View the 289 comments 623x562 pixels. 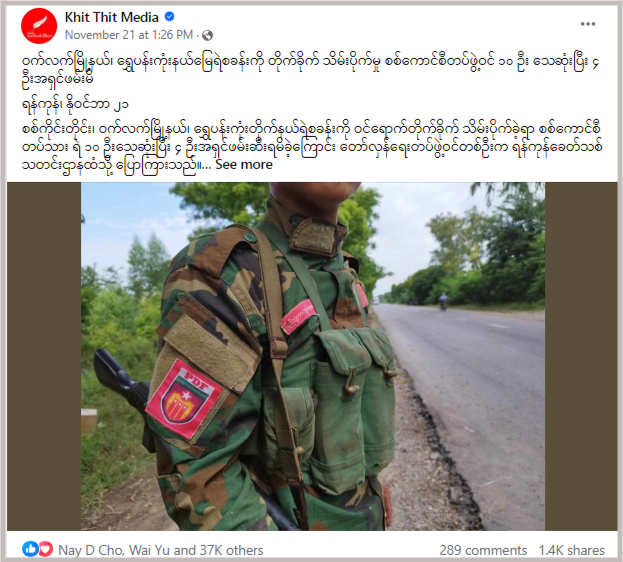483,550
